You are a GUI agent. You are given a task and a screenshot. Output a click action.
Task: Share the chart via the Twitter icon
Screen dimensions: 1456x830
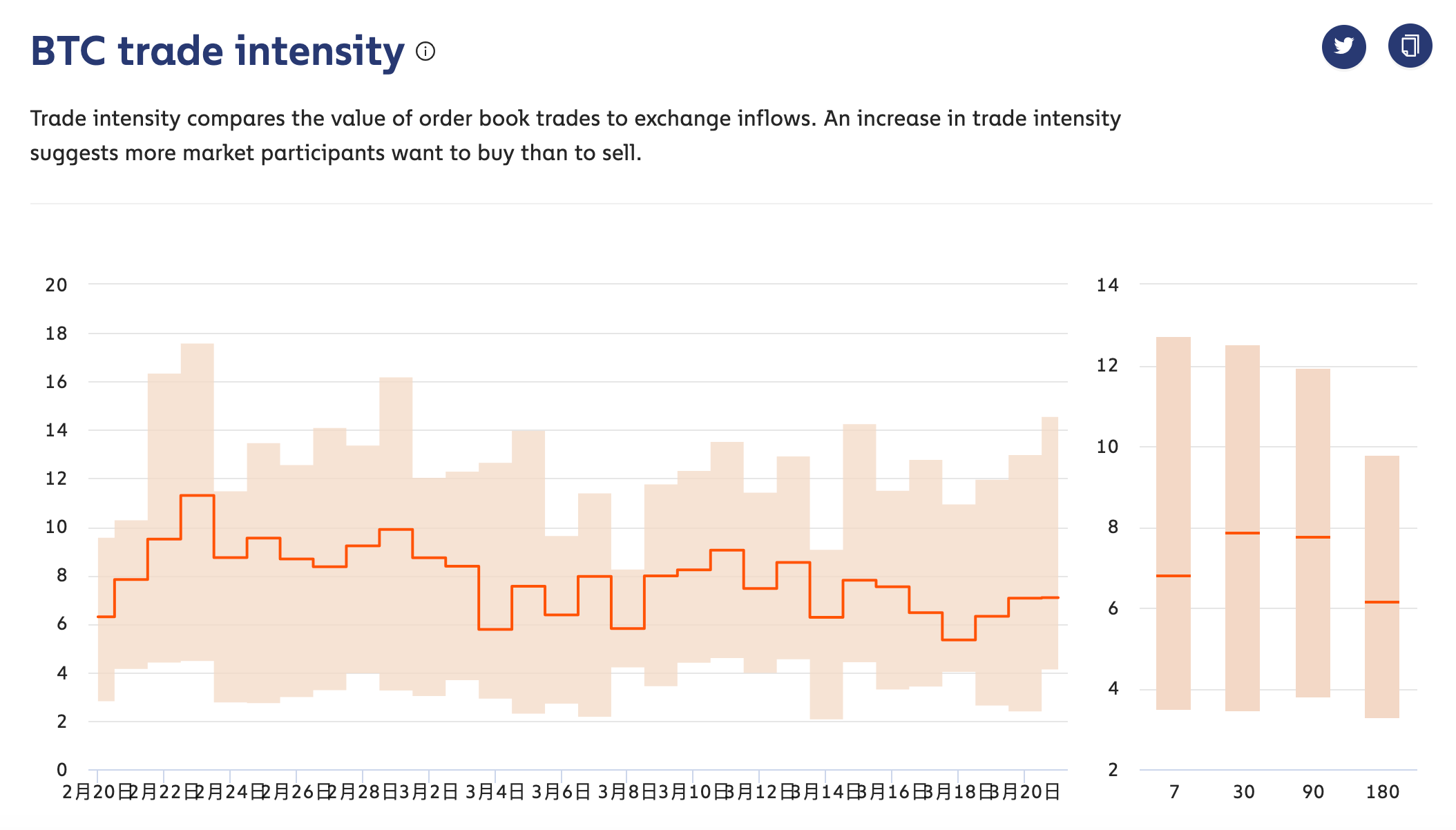pos(1343,46)
